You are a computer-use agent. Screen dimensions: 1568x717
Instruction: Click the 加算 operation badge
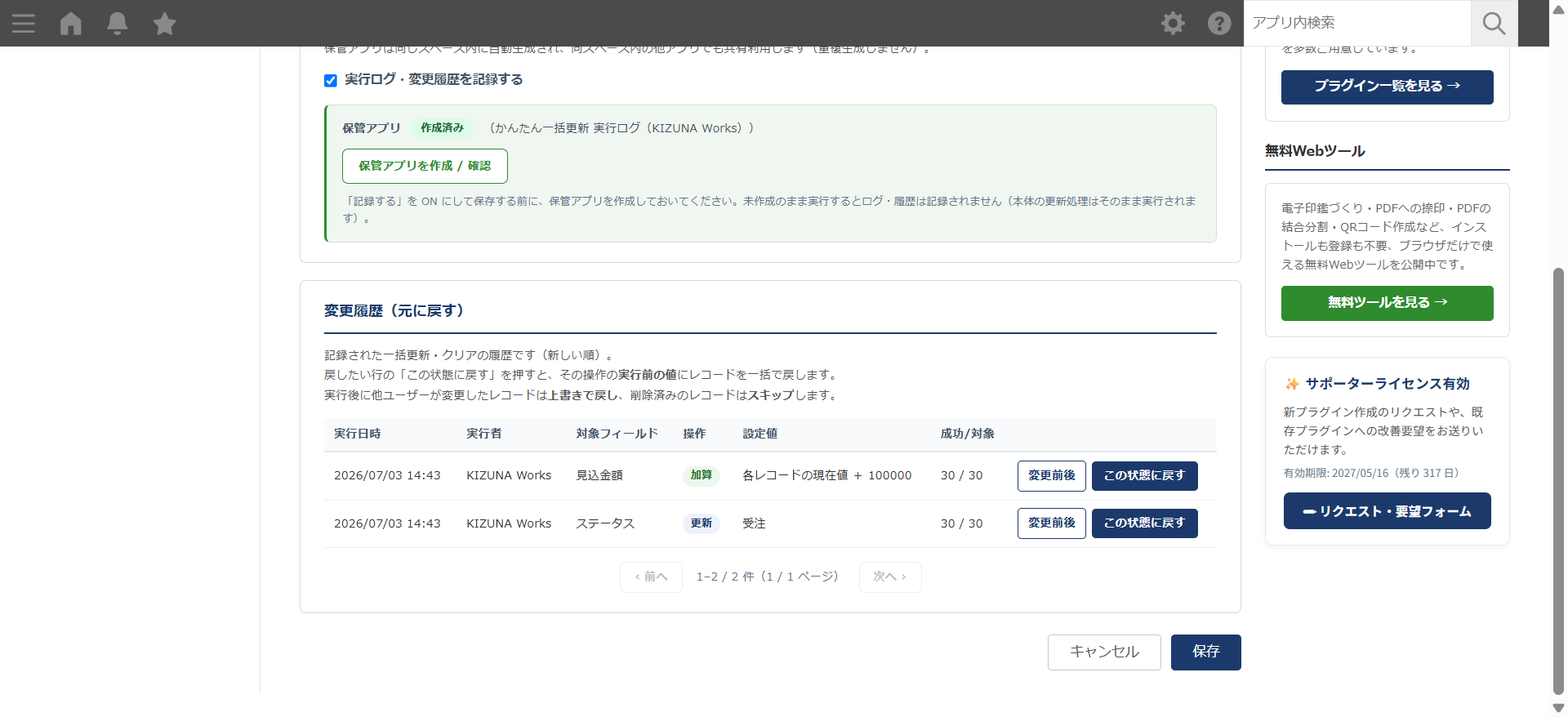[702, 475]
